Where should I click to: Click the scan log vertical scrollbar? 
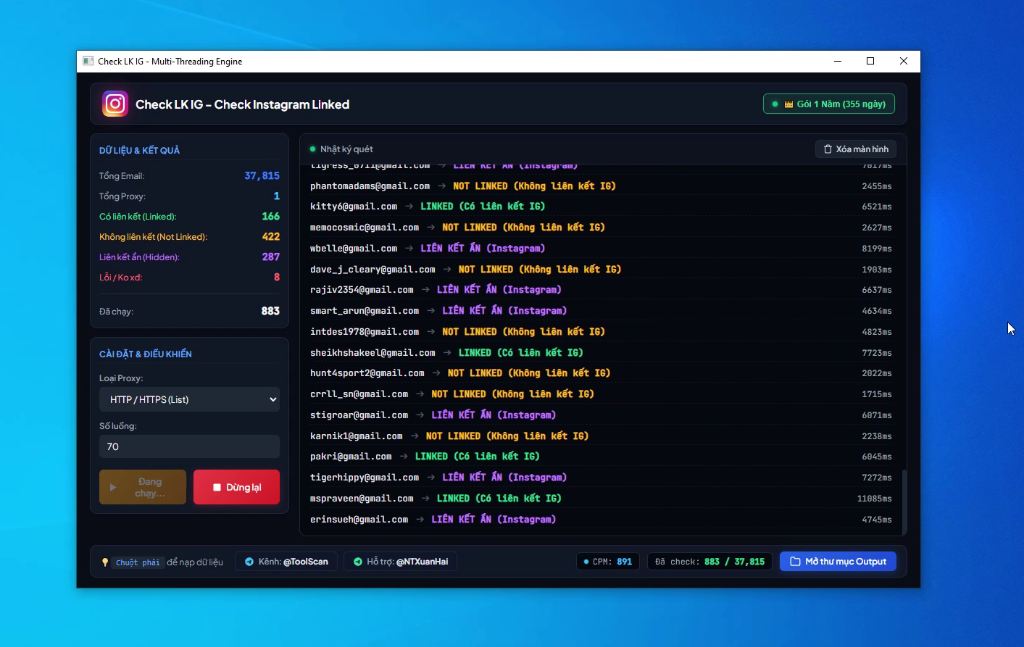tap(904, 500)
